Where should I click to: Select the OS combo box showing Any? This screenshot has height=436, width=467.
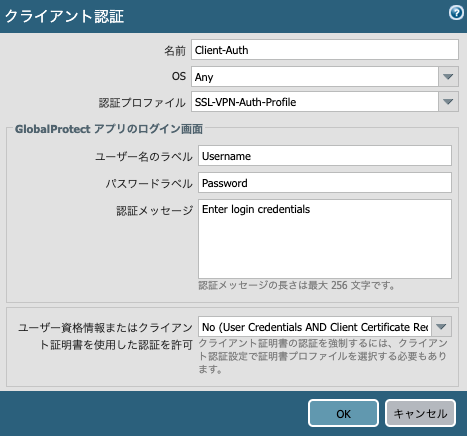315,77
